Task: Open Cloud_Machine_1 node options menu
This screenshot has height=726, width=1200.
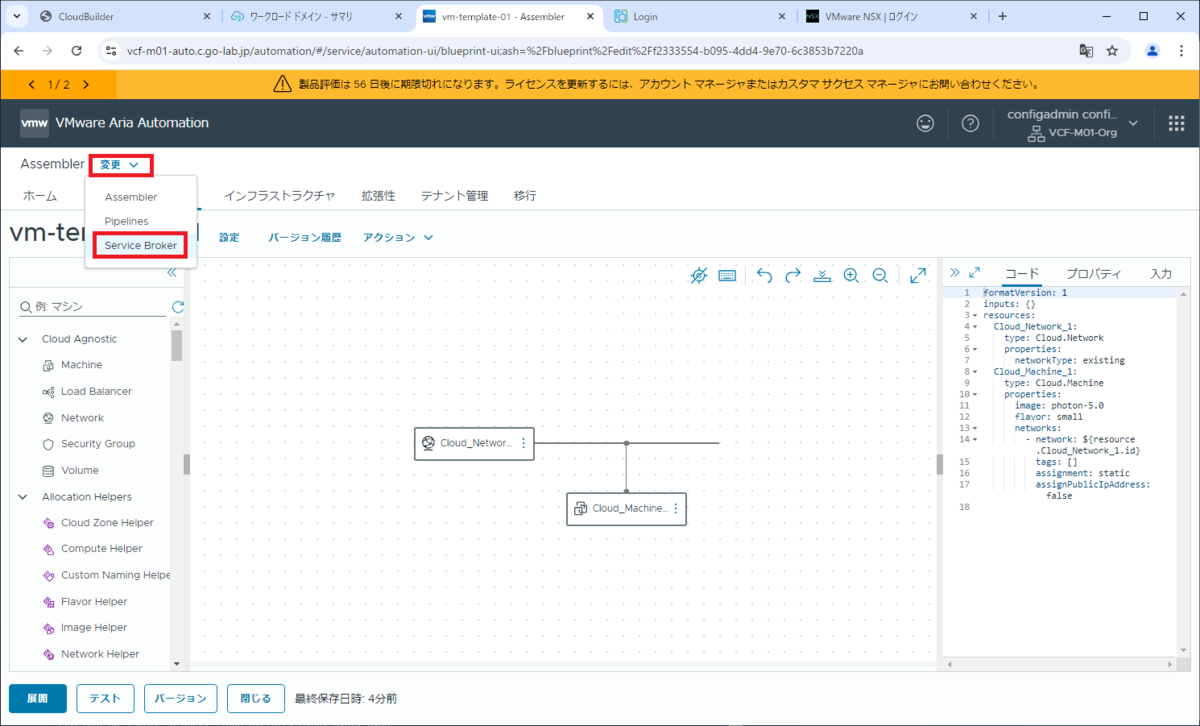Action: [x=675, y=508]
